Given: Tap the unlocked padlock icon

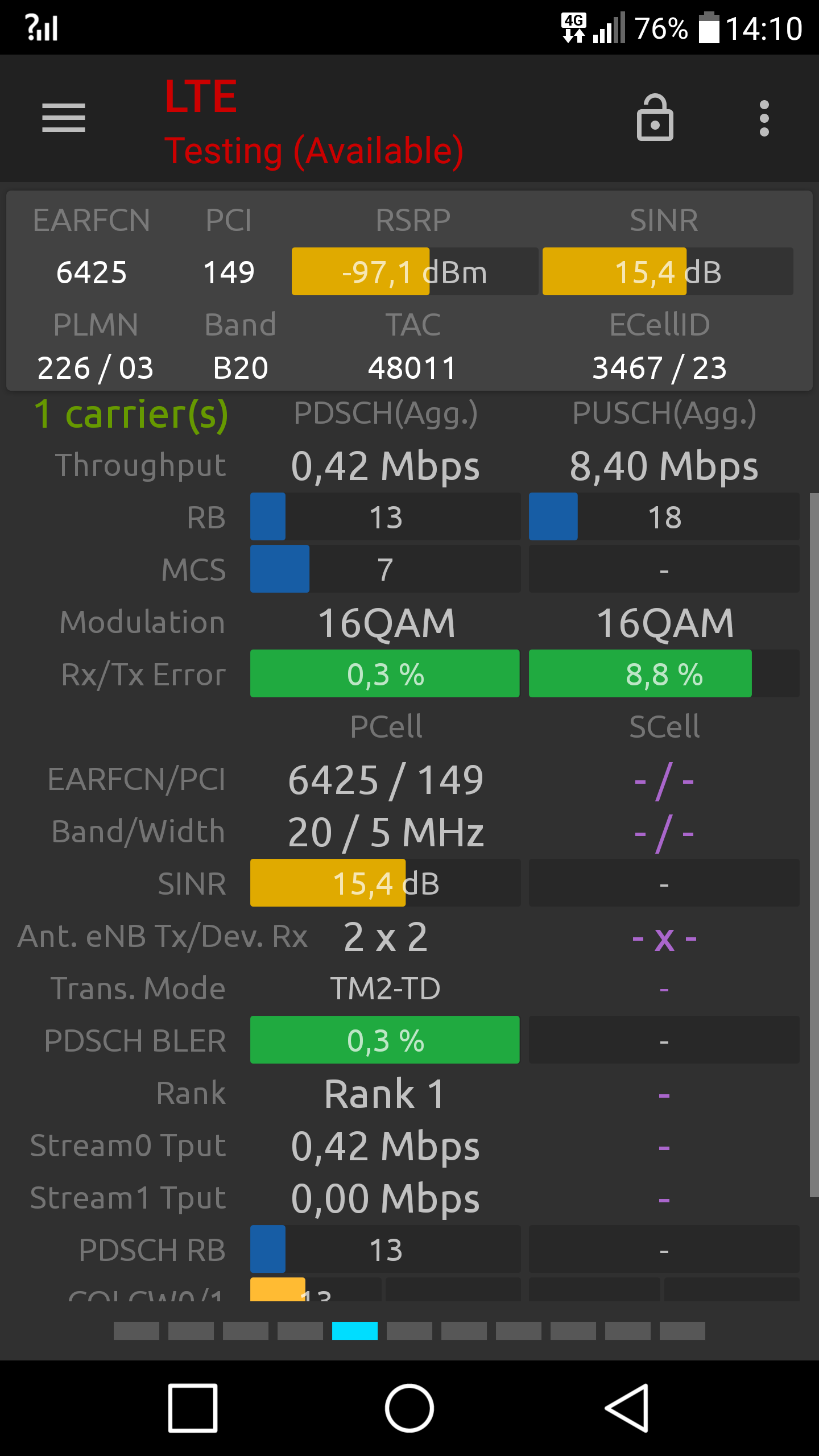Looking at the screenshot, I should [655, 118].
